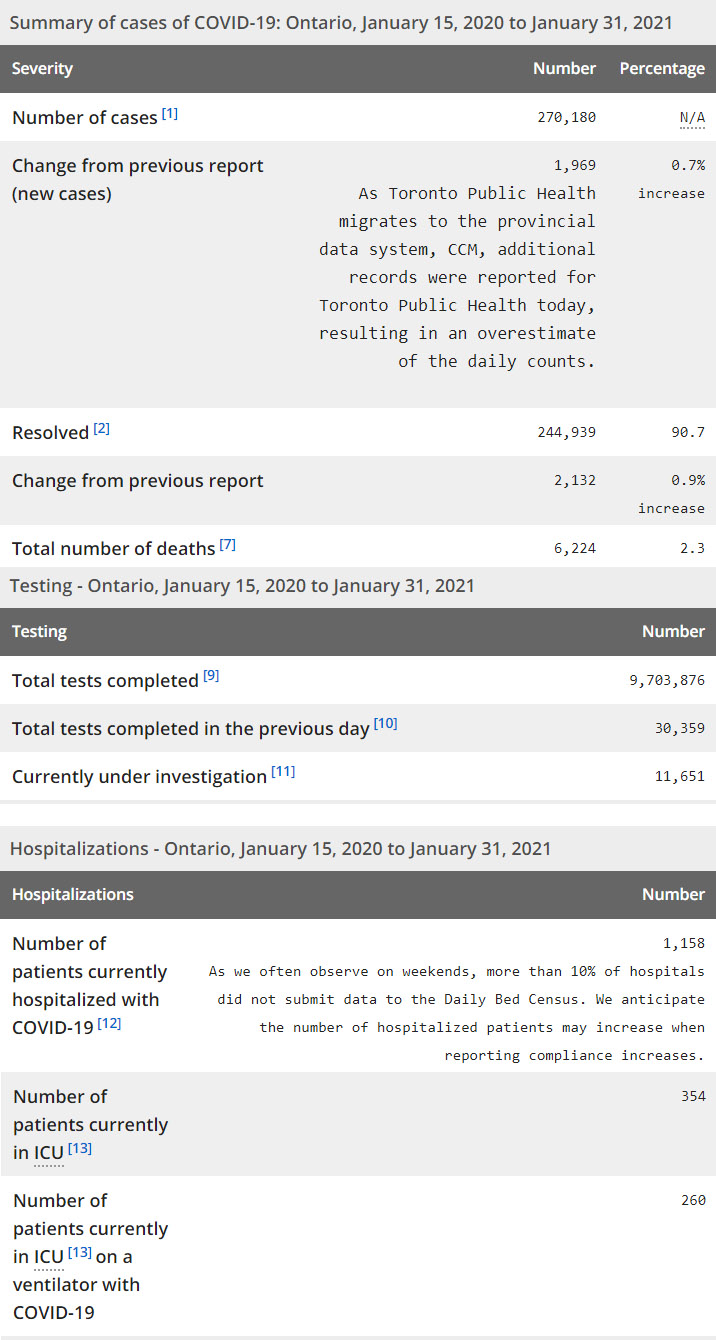Follow footnote 9 beside Total tests completed
Viewport: 716px width, 1340px height.
[211, 676]
